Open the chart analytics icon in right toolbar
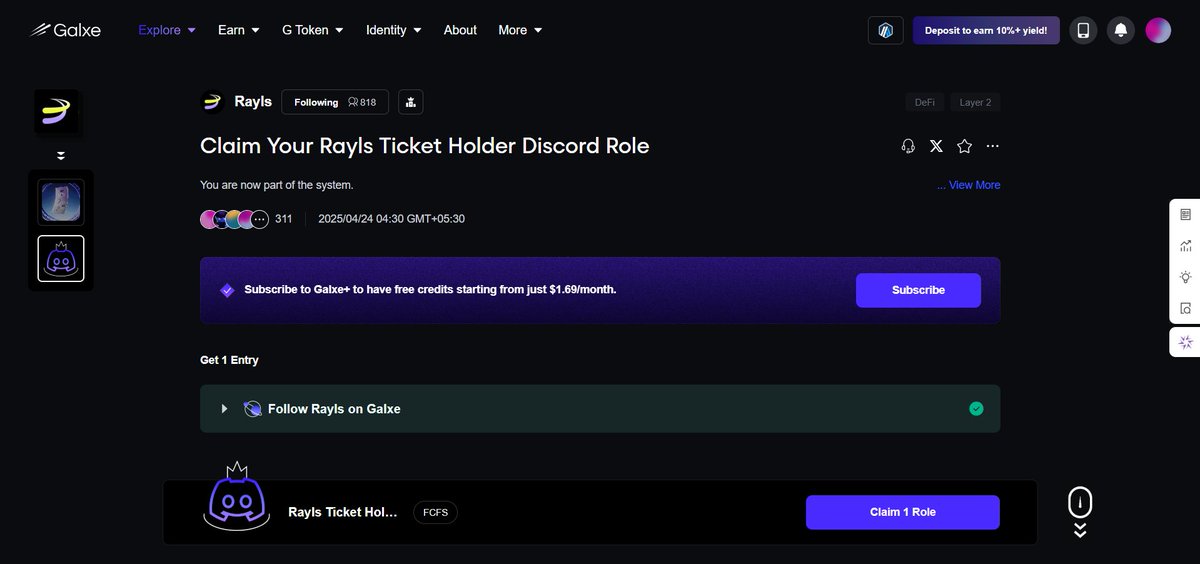The width and height of the screenshot is (1200, 564). pyautogui.click(x=1186, y=245)
